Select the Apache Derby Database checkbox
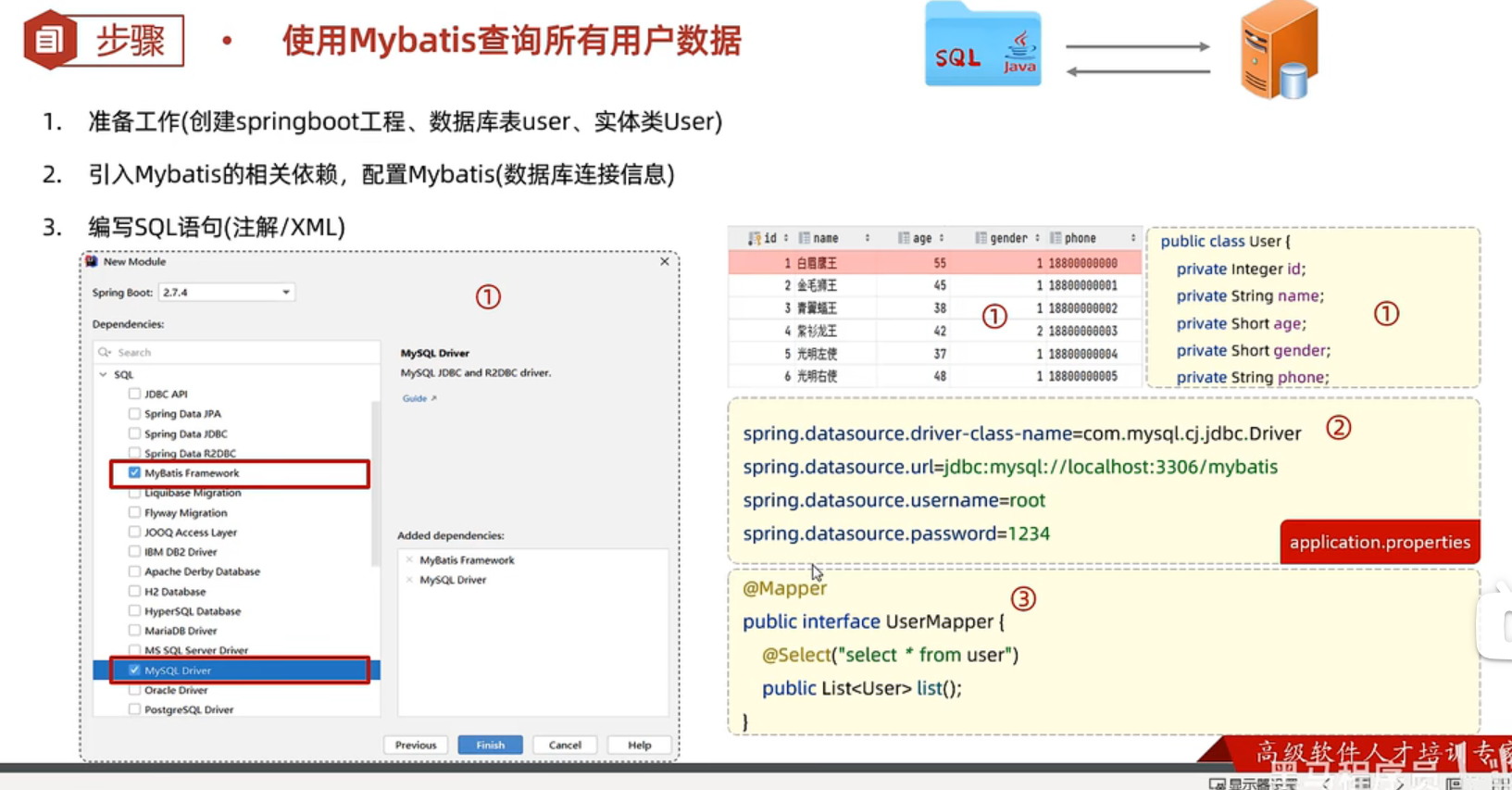Image resolution: width=1512 pixels, height=790 pixels. tap(134, 571)
